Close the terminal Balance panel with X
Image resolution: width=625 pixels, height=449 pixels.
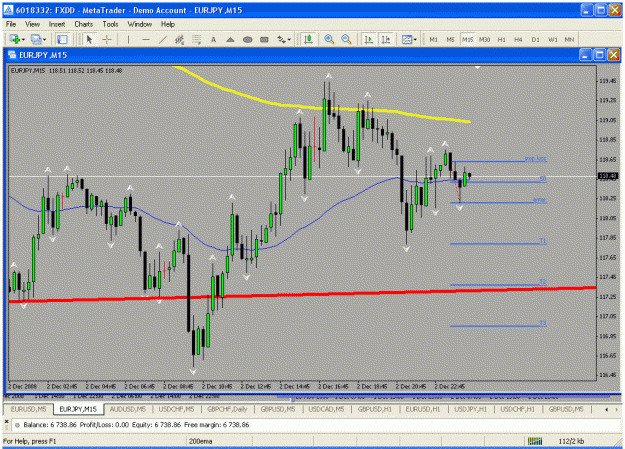point(6,421)
